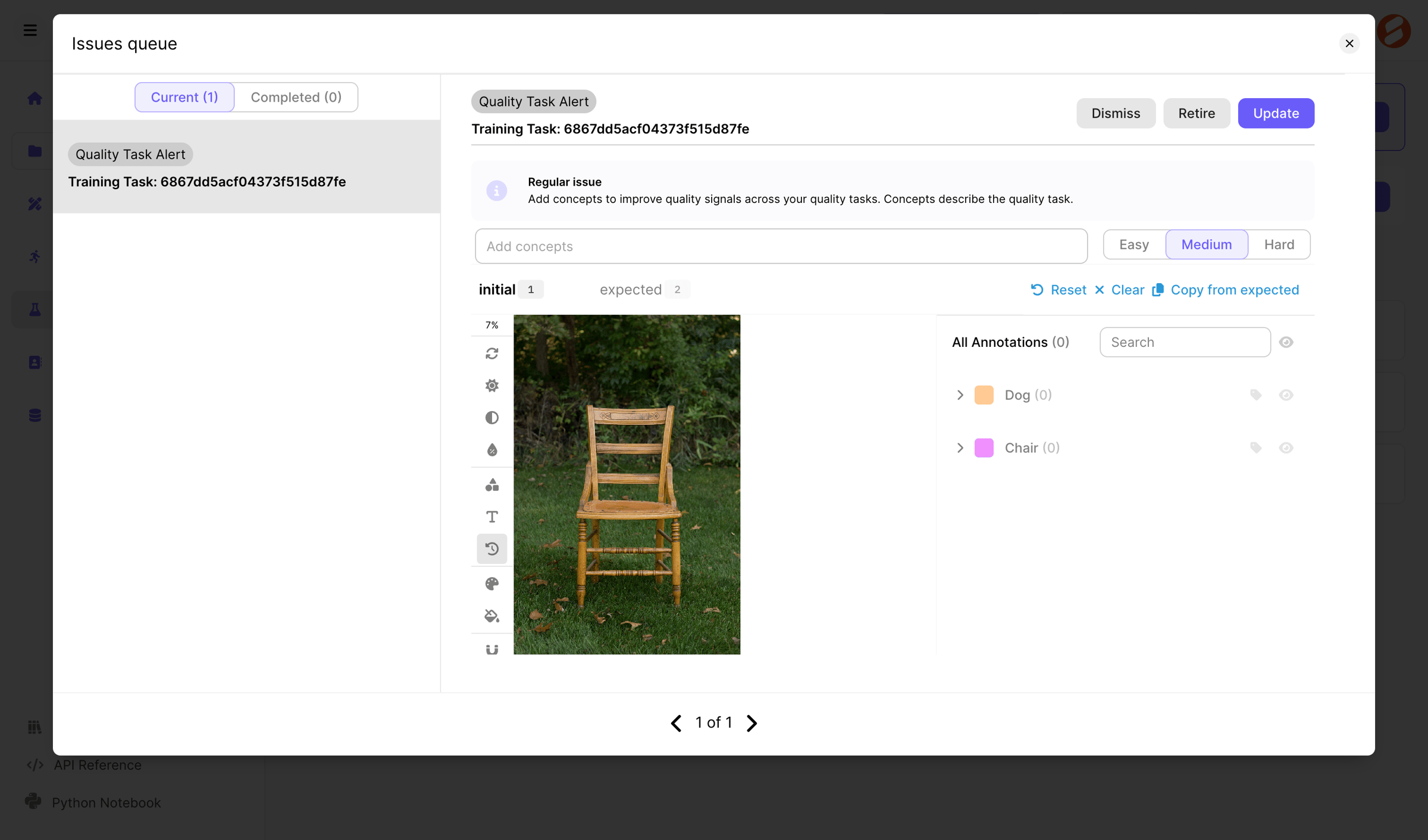This screenshot has height=840, width=1428.
Task: Toggle visibility of Chair annotations
Action: [1286, 448]
